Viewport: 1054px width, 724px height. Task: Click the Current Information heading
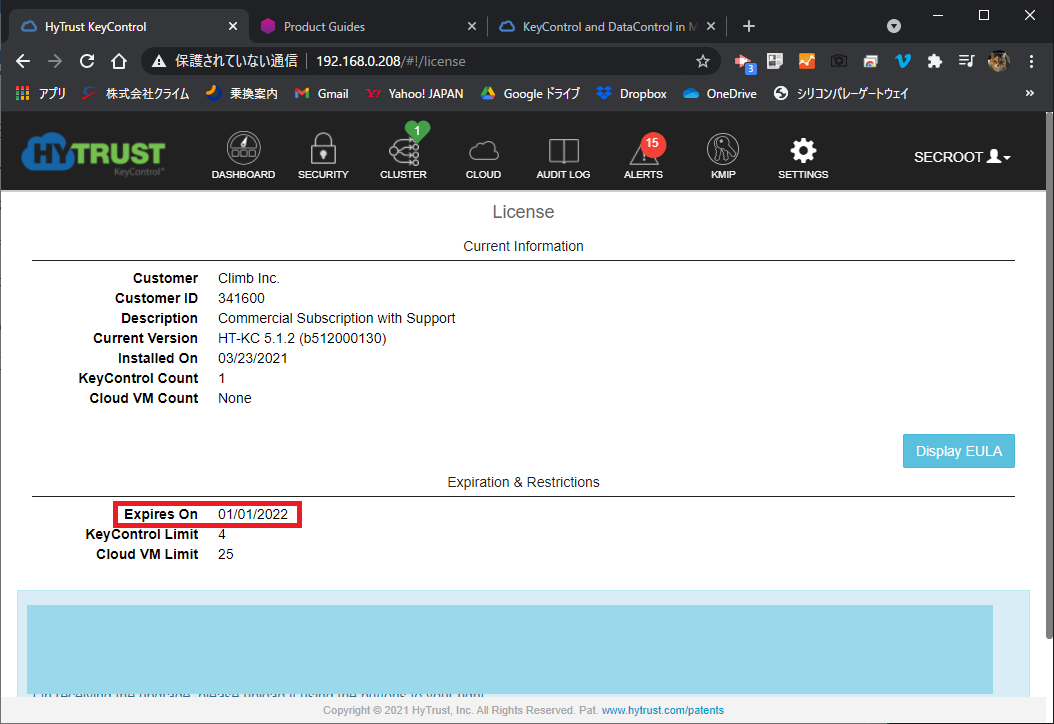524,246
